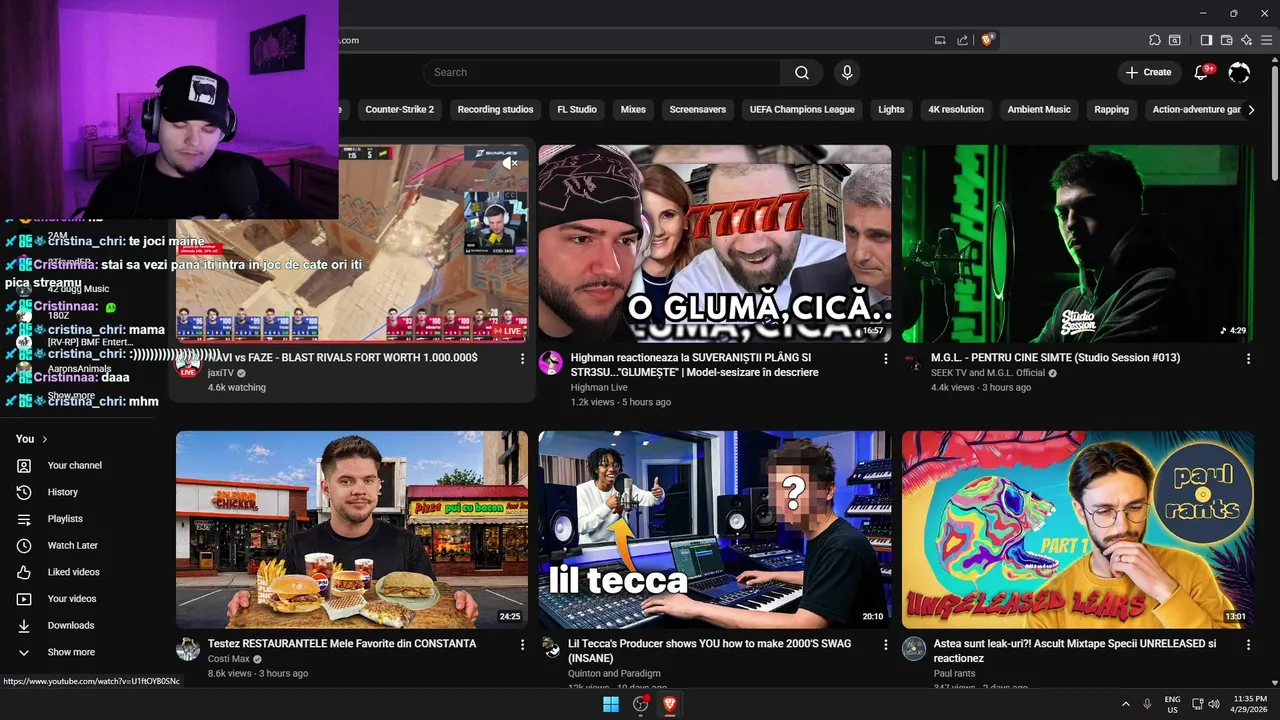Click the Brave Shields lion icon in address bar
Viewport: 1280px width, 720px height.
tap(988, 40)
